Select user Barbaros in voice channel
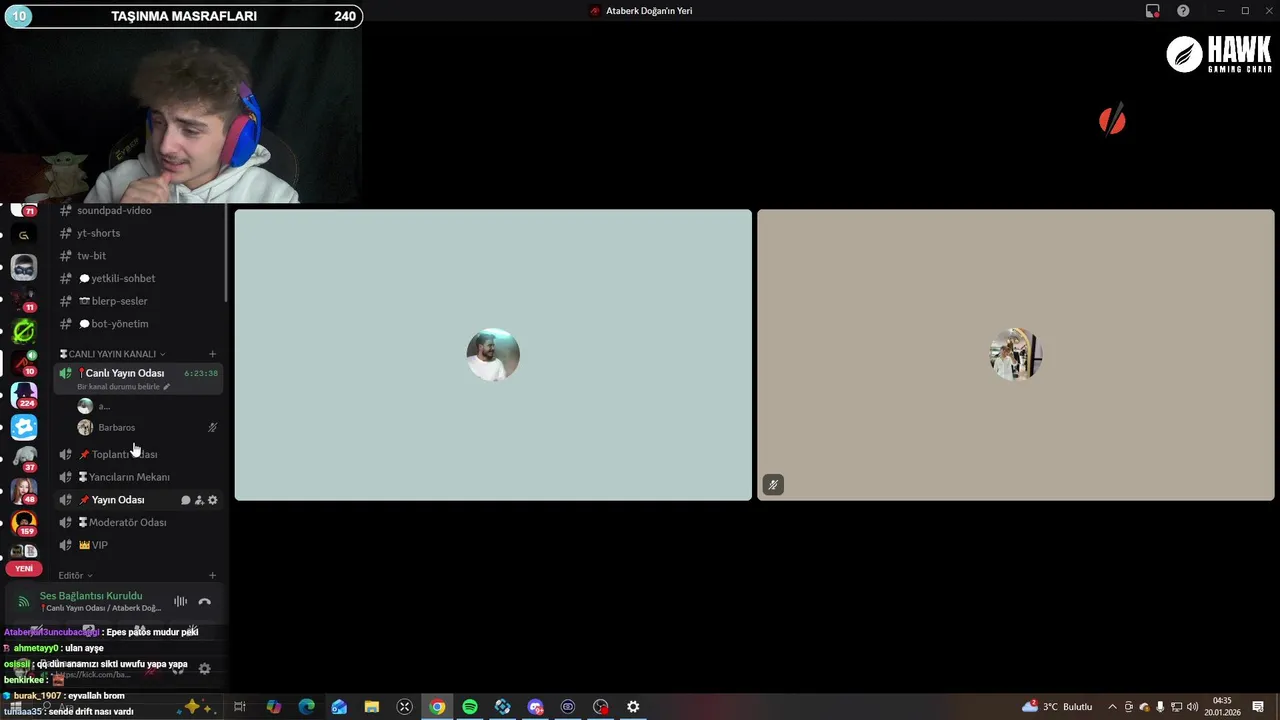This screenshot has width=1280, height=720. 117,428
